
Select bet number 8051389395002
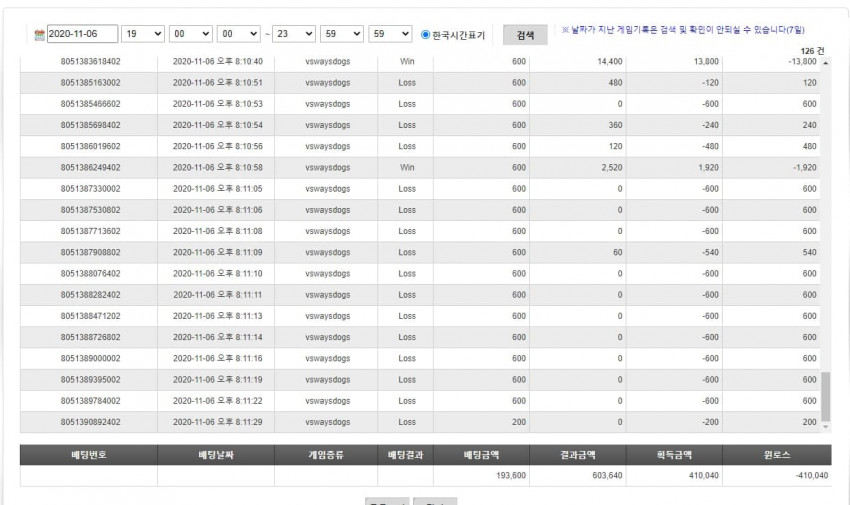[91, 380]
